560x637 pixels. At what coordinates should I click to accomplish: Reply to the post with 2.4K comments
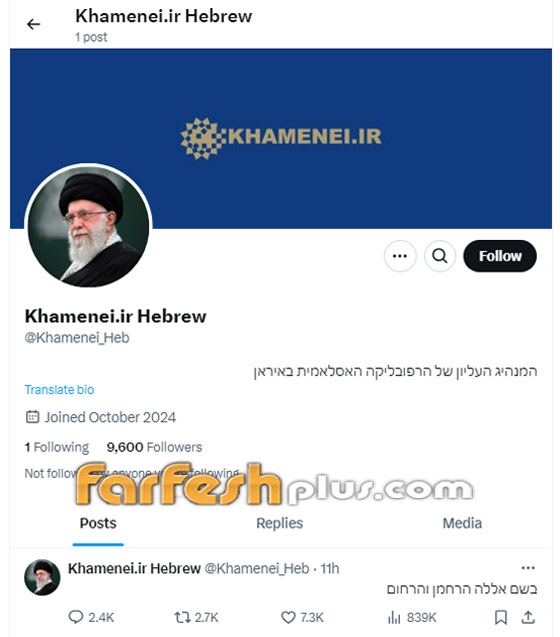91,618
